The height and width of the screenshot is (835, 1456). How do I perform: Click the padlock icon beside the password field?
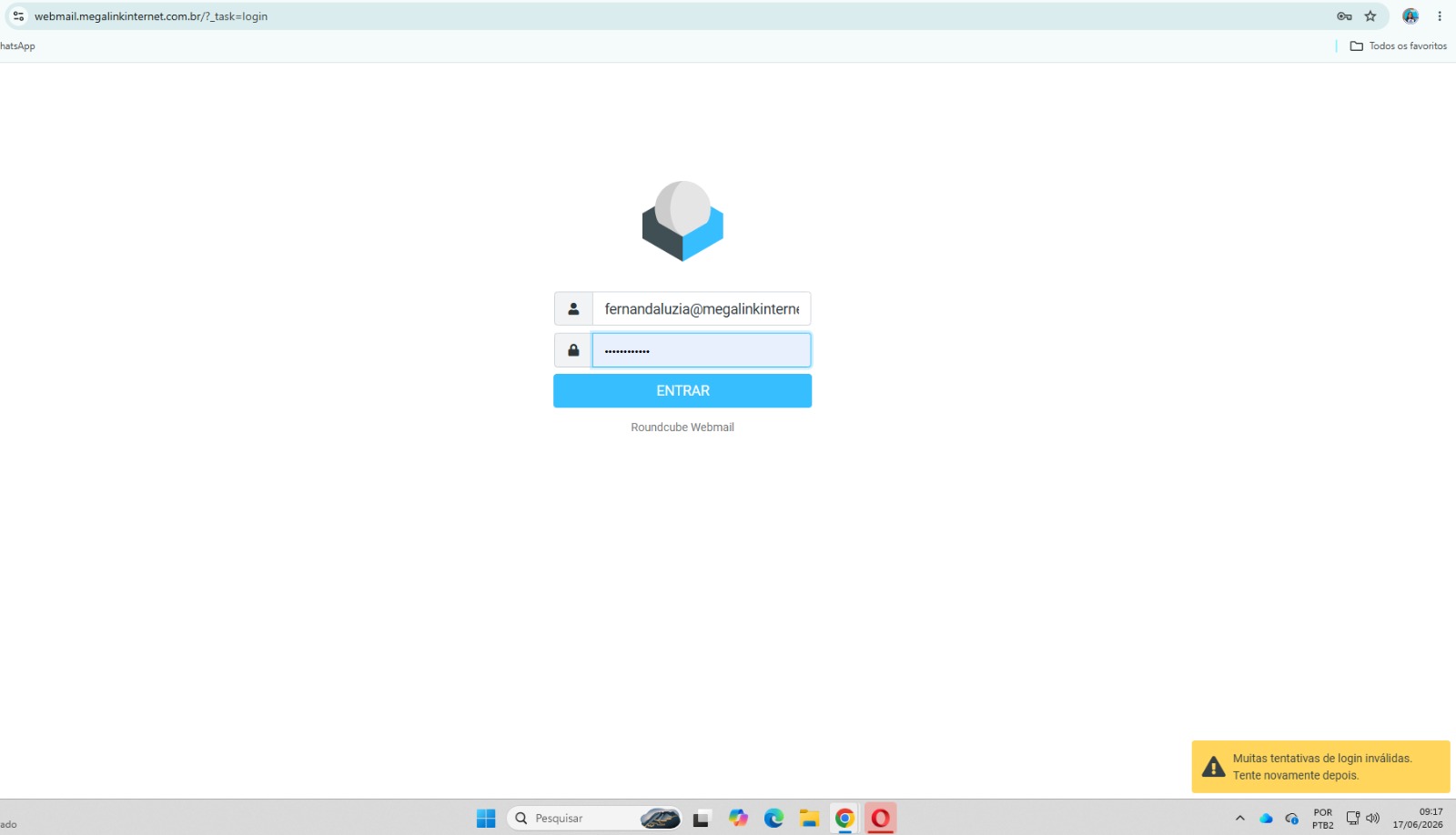[573, 350]
